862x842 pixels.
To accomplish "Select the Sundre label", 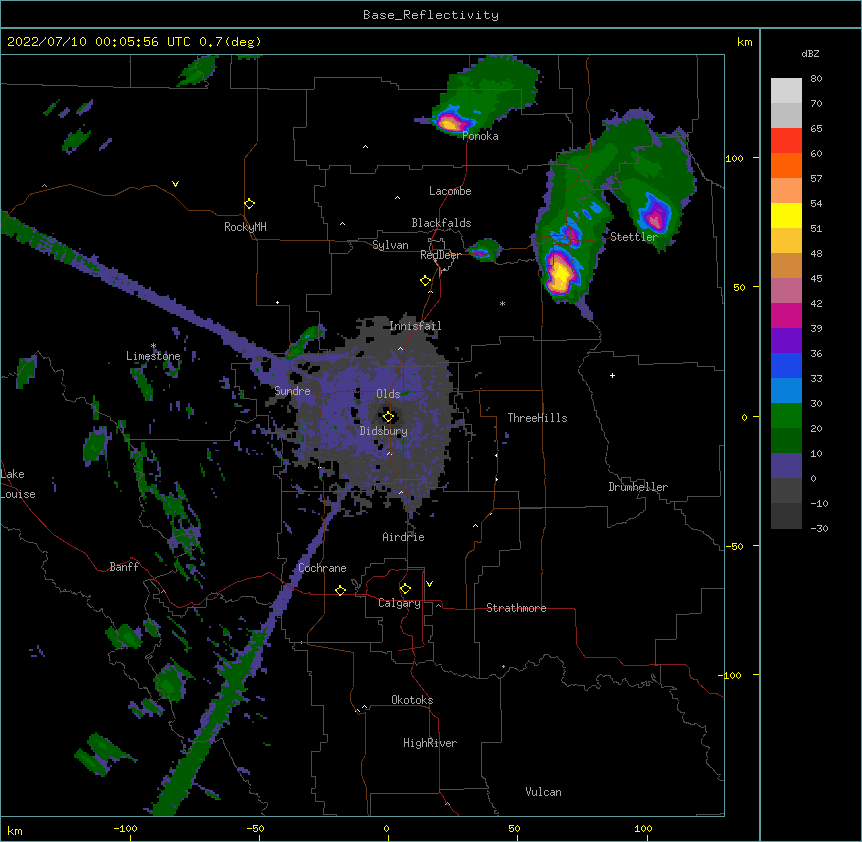I will pos(292,391).
